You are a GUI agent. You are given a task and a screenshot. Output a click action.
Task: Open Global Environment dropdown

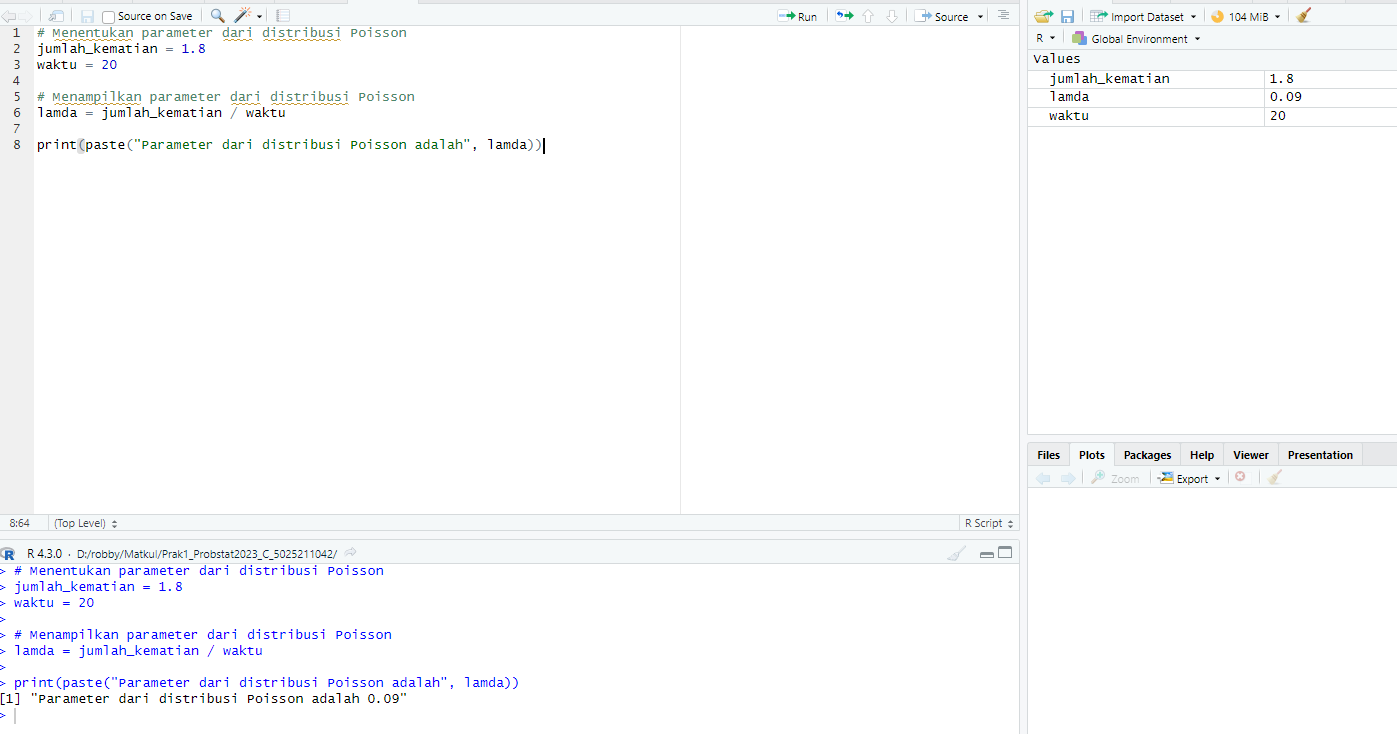point(1136,39)
